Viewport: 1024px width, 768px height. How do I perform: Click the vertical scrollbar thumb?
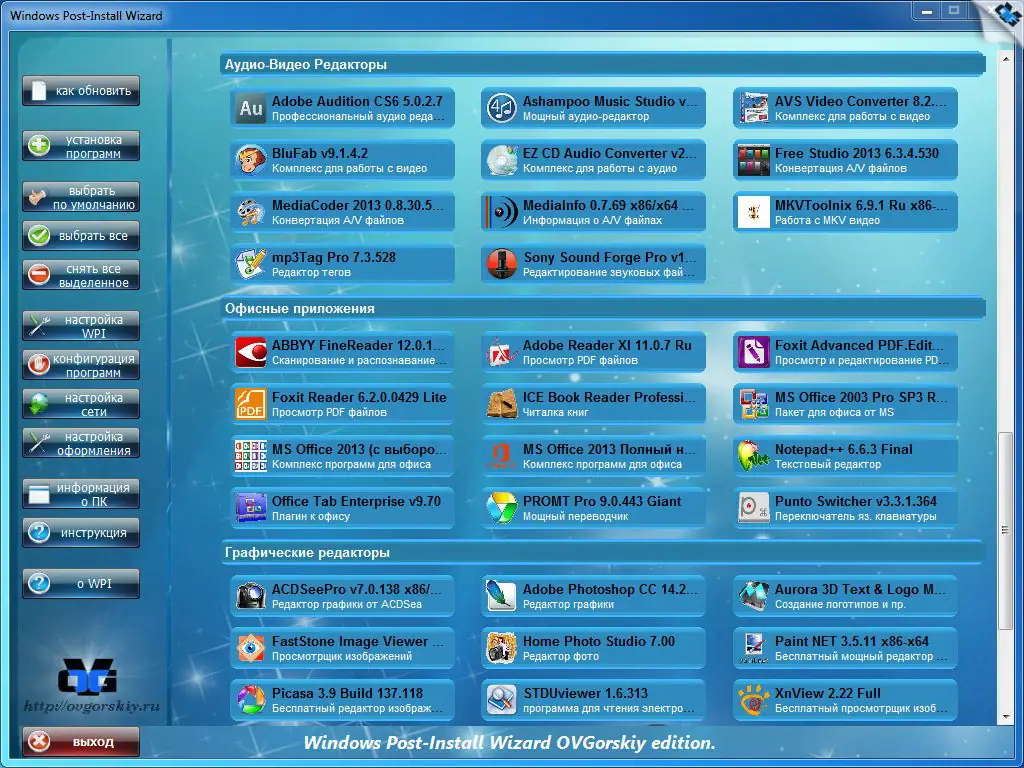(1006, 530)
